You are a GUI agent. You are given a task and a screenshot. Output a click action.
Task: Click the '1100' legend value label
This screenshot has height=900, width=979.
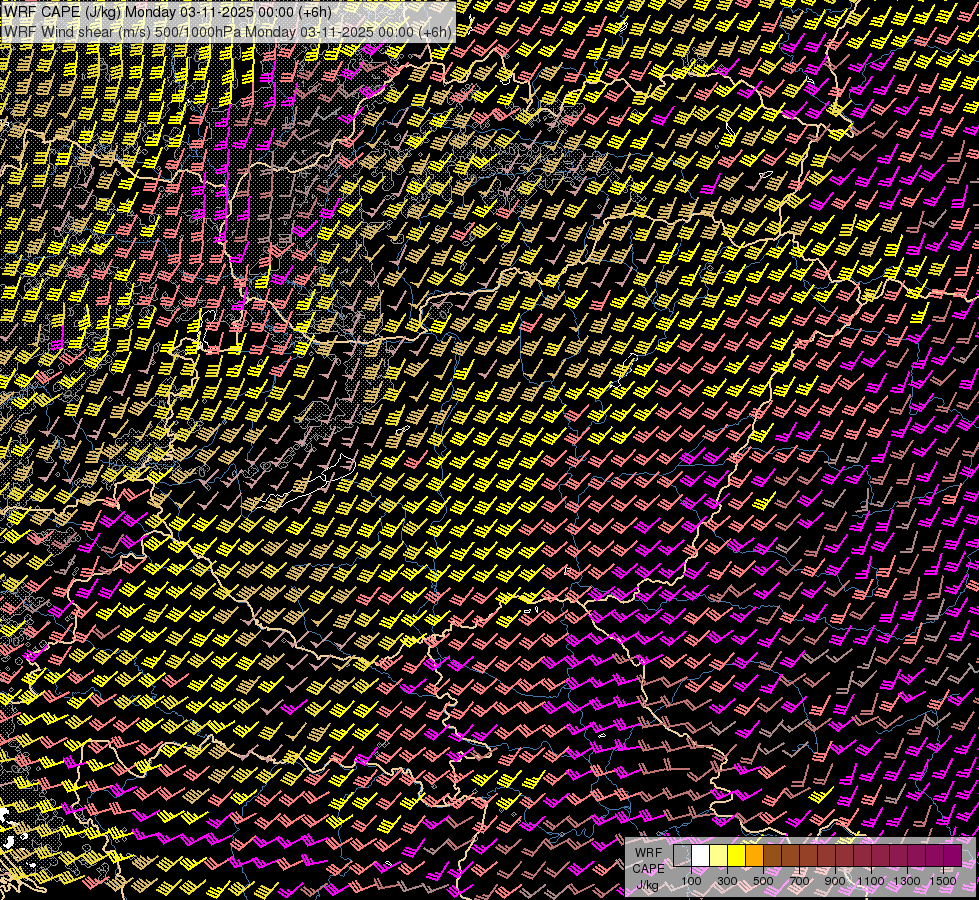click(x=870, y=881)
